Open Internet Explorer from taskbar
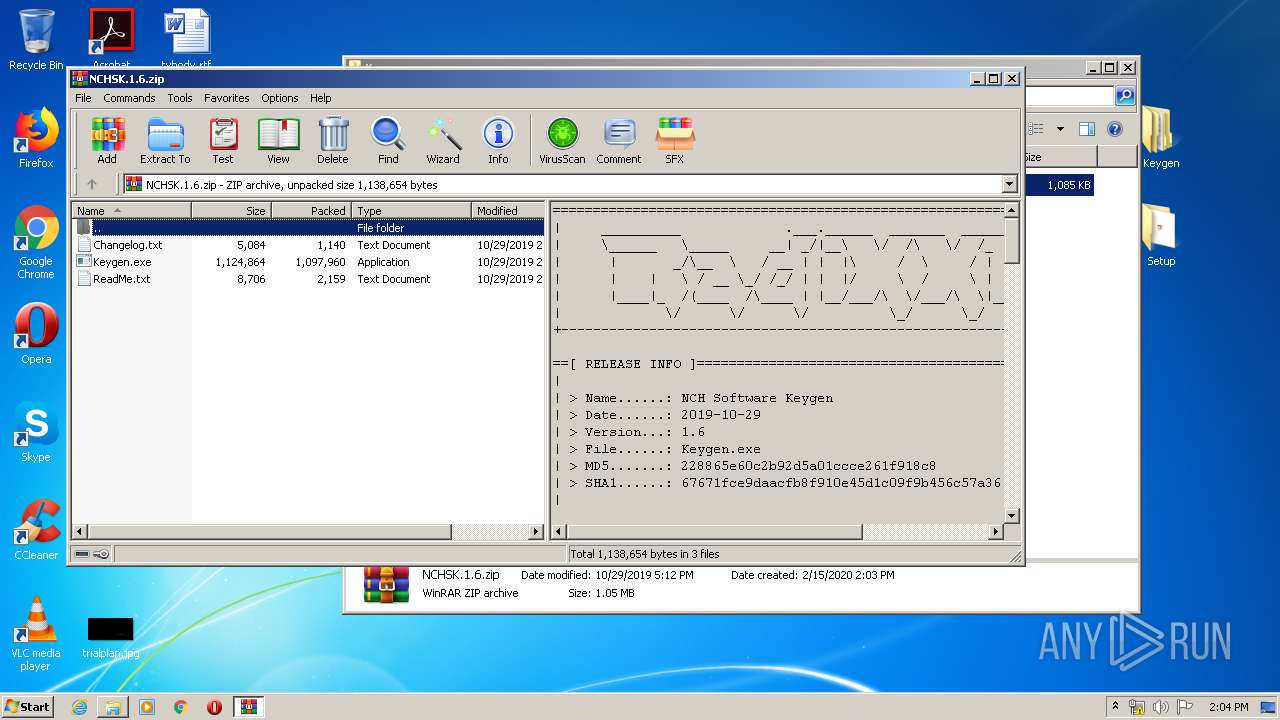 pyautogui.click(x=79, y=707)
